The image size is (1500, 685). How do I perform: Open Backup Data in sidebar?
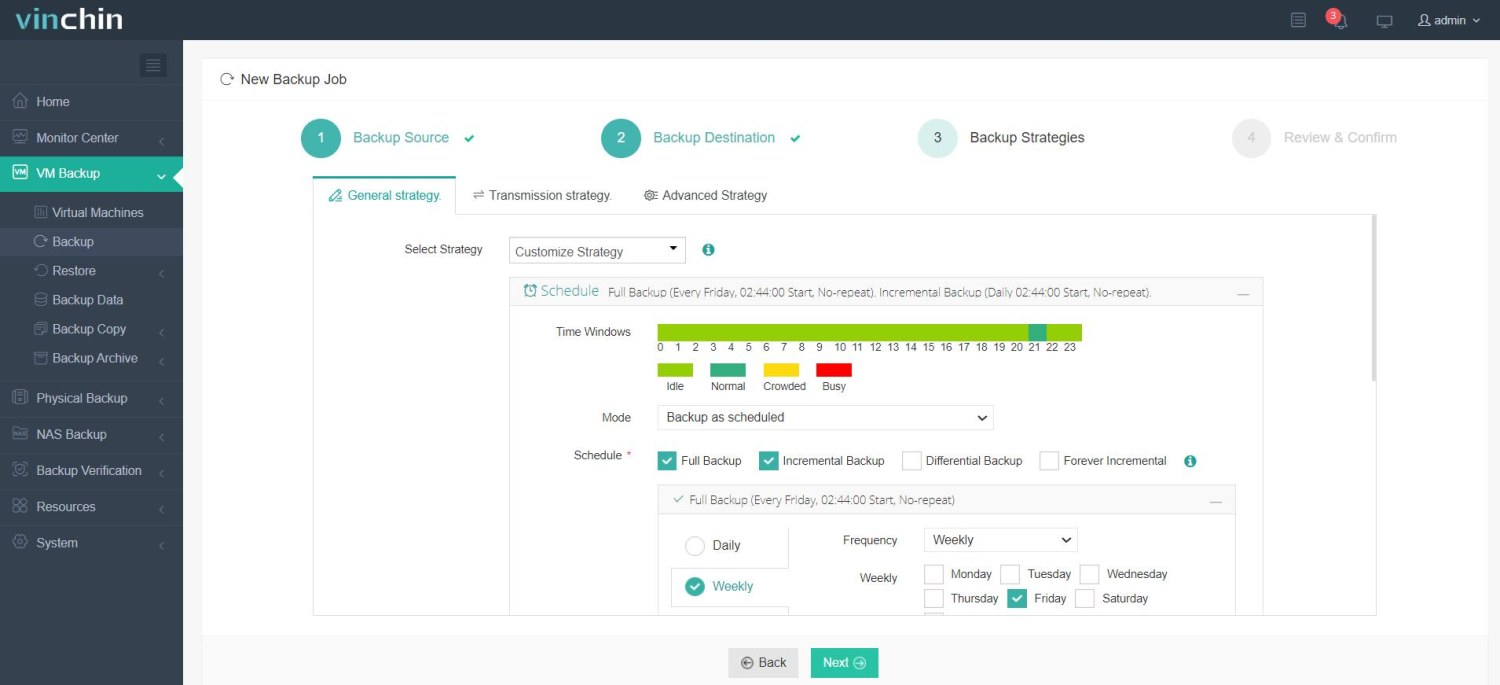[x=87, y=300]
